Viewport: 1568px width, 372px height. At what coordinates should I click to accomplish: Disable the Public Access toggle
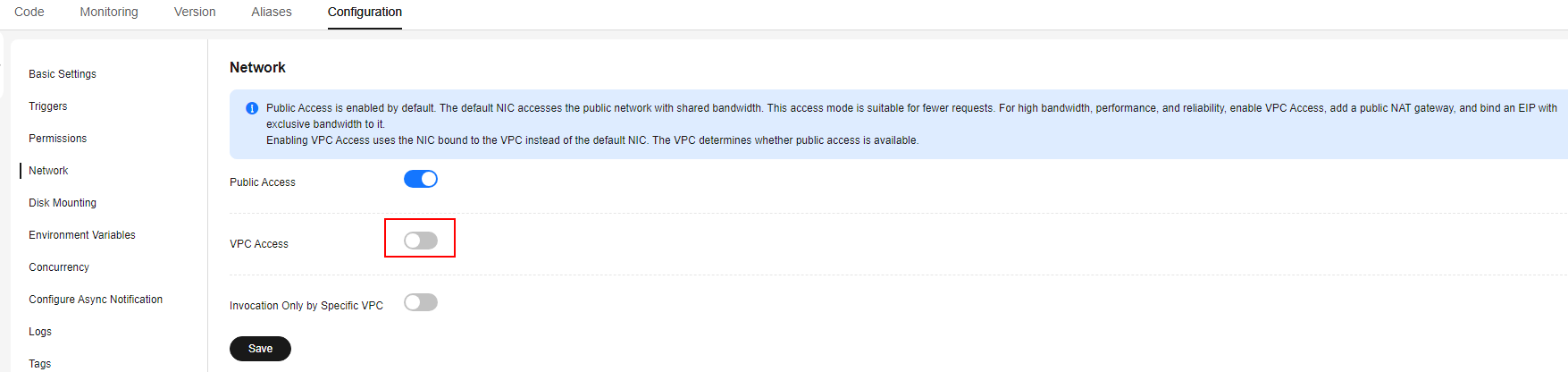[x=421, y=179]
